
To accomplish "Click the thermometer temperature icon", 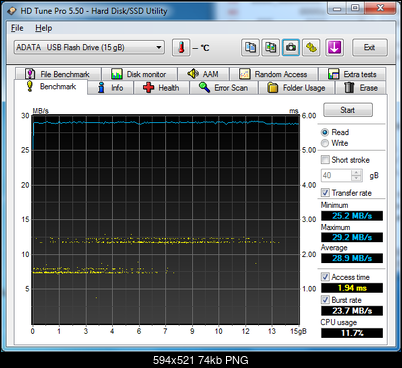I will pyautogui.click(x=181, y=47).
